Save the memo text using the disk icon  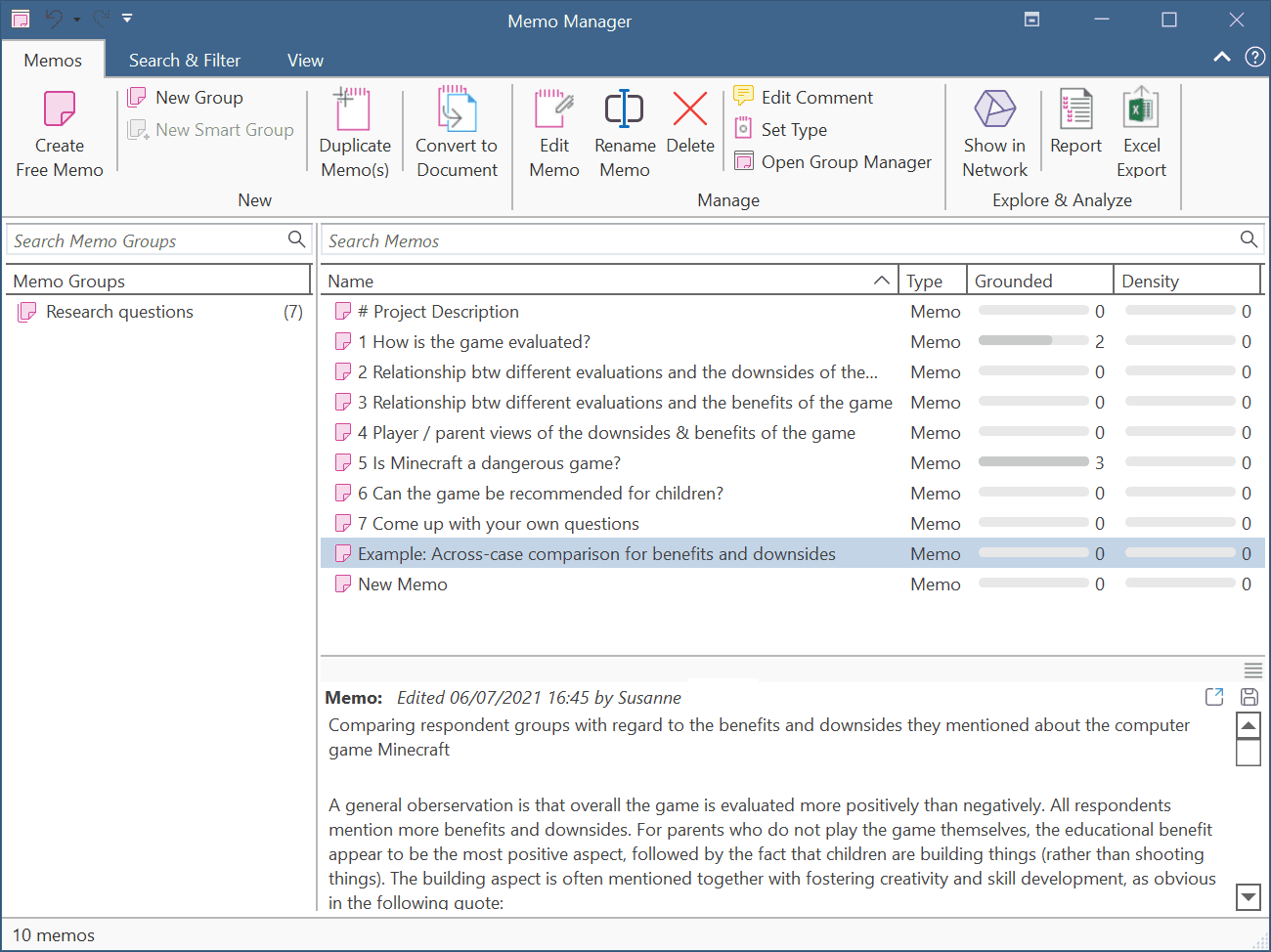(x=1249, y=697)
